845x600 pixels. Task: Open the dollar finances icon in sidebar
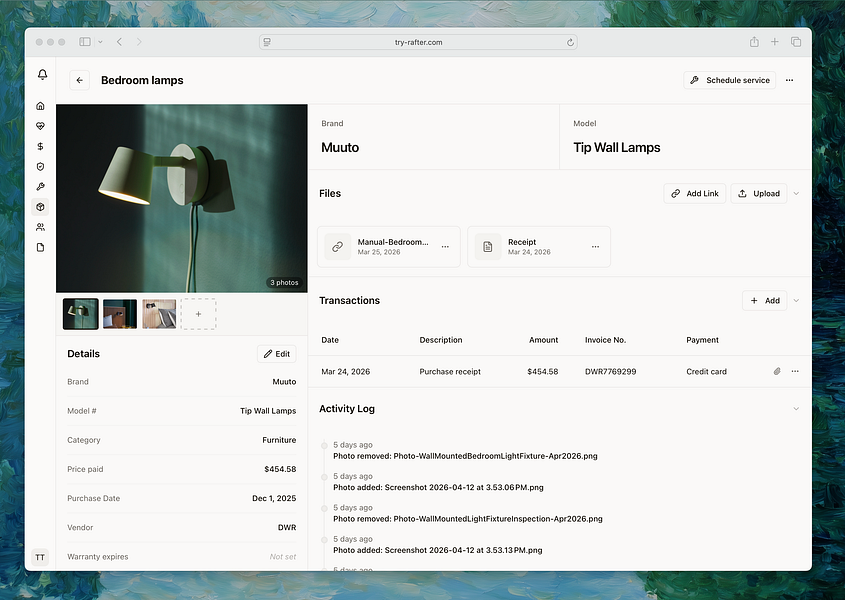40,146
